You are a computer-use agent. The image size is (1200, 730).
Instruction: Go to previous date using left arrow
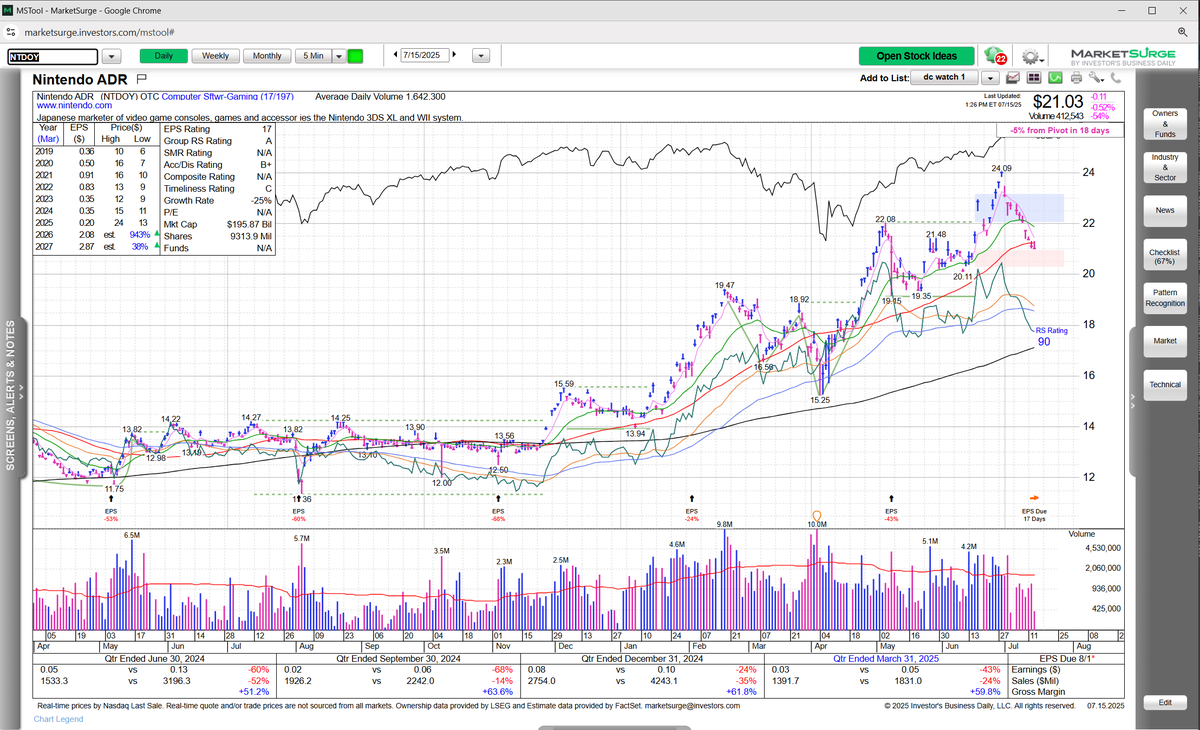[x=395, y=56]
